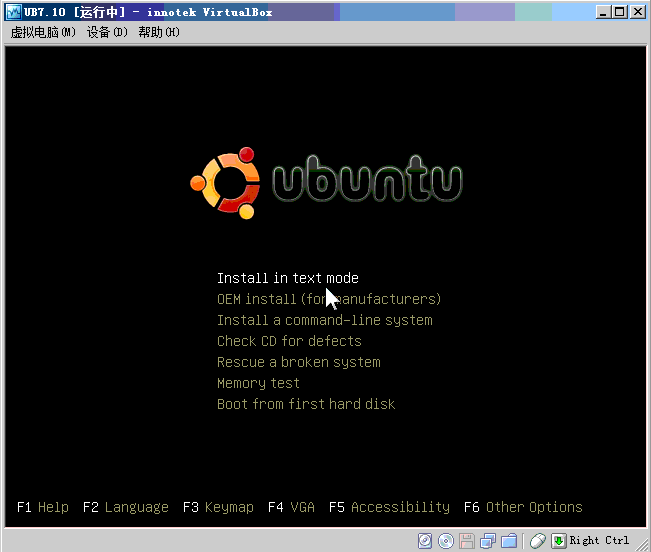Choose Install a command-line system
This screenshot has height=552, width=651.
325,320
